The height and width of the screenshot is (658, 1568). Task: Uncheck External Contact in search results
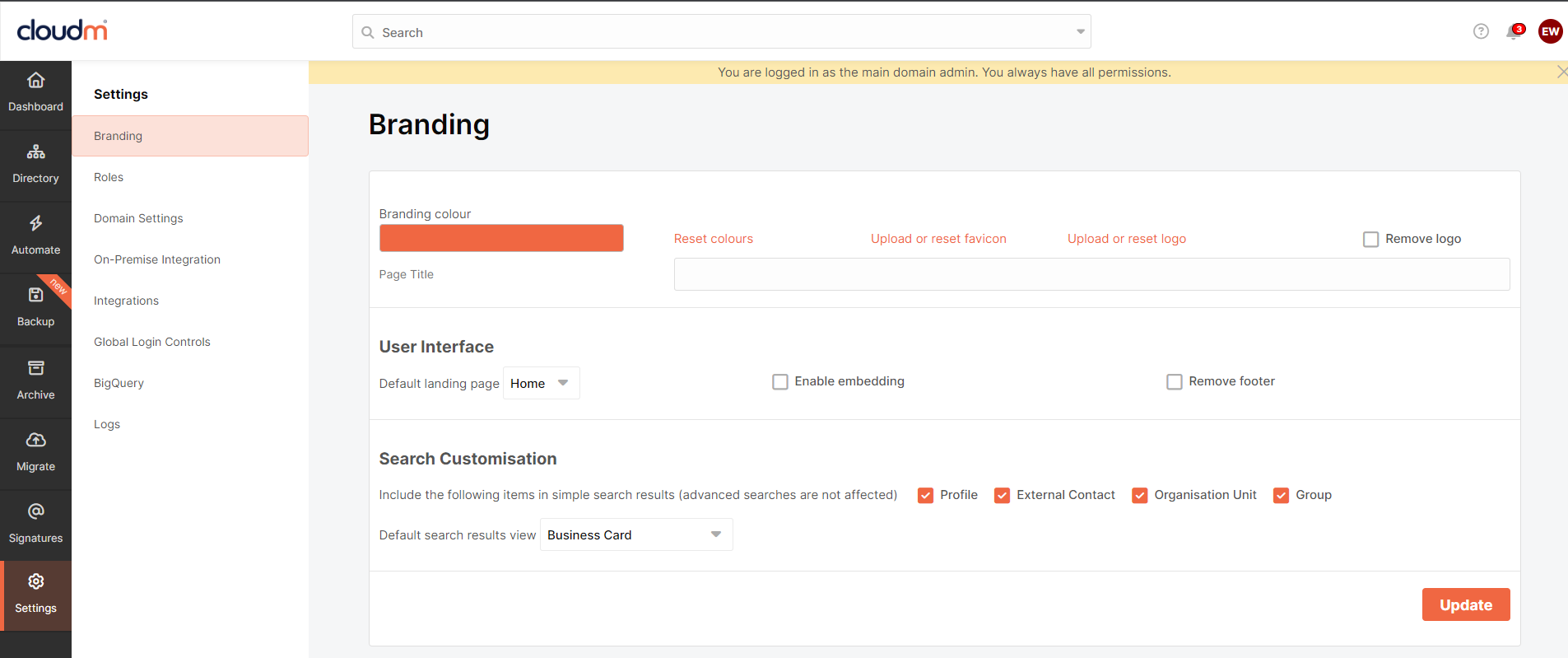pos(1002,496)
